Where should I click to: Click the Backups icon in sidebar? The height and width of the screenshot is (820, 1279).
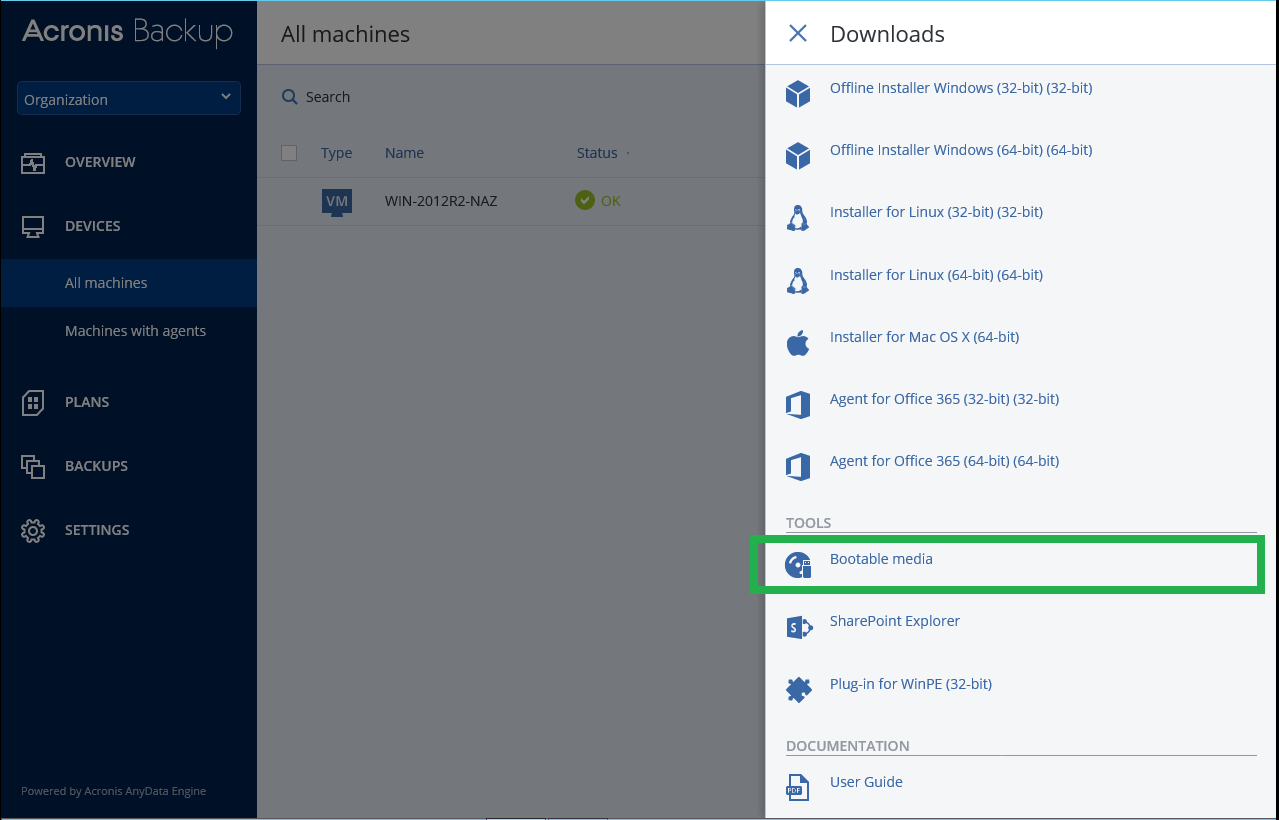[33, 467]
